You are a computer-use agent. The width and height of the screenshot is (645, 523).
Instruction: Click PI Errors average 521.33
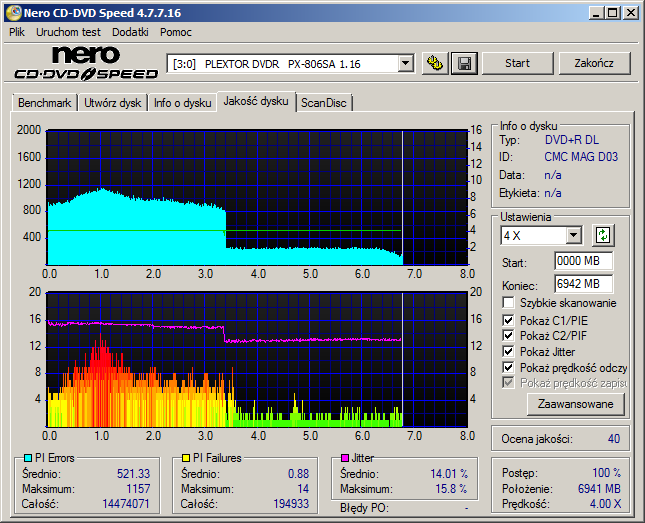(x=134, y=474)
